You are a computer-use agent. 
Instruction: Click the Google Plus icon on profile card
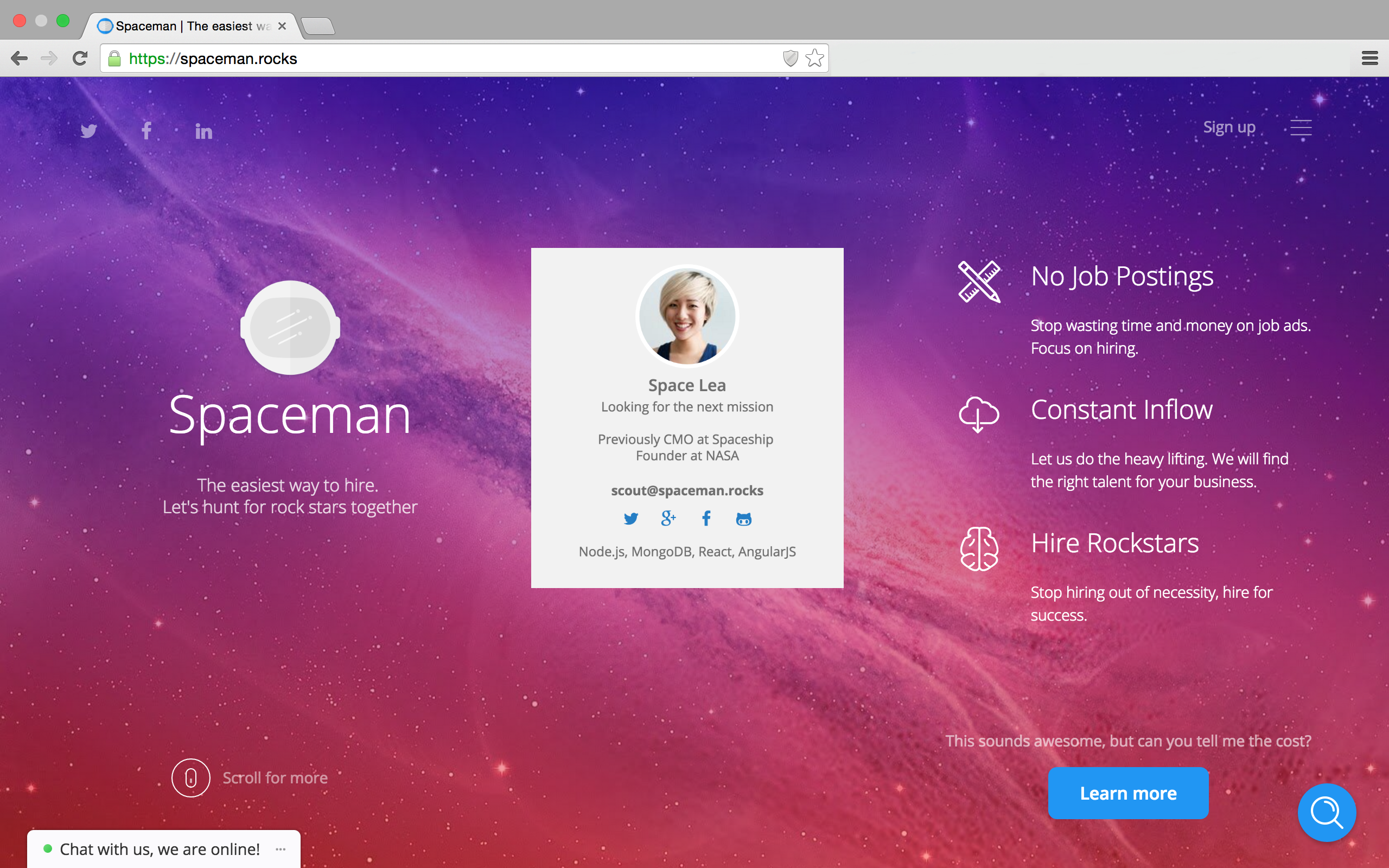click(x=668, y=519)
